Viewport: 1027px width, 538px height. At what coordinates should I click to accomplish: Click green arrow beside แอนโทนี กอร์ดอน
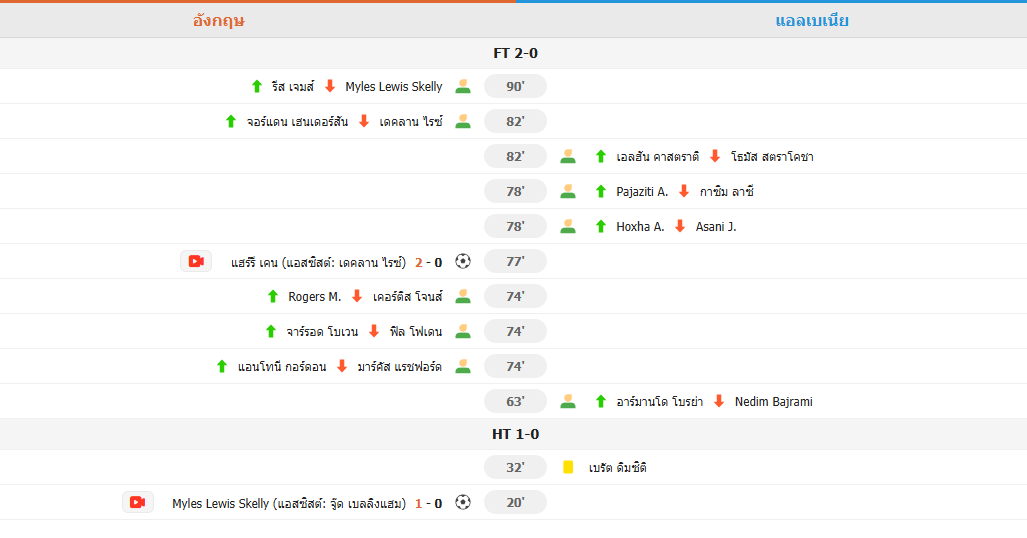pyautogui.click(x=222, y=366)
